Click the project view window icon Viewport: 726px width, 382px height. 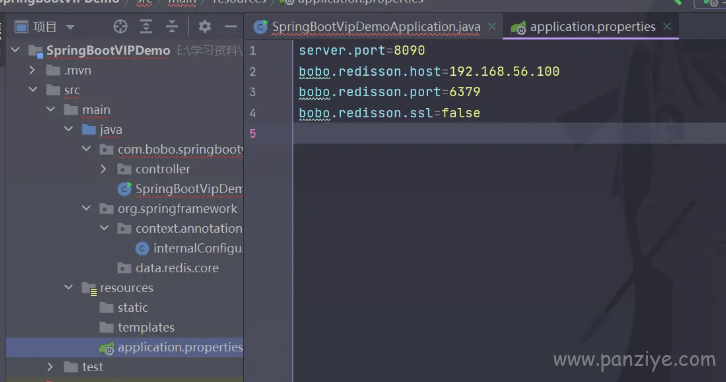click(x=21, y=27)
